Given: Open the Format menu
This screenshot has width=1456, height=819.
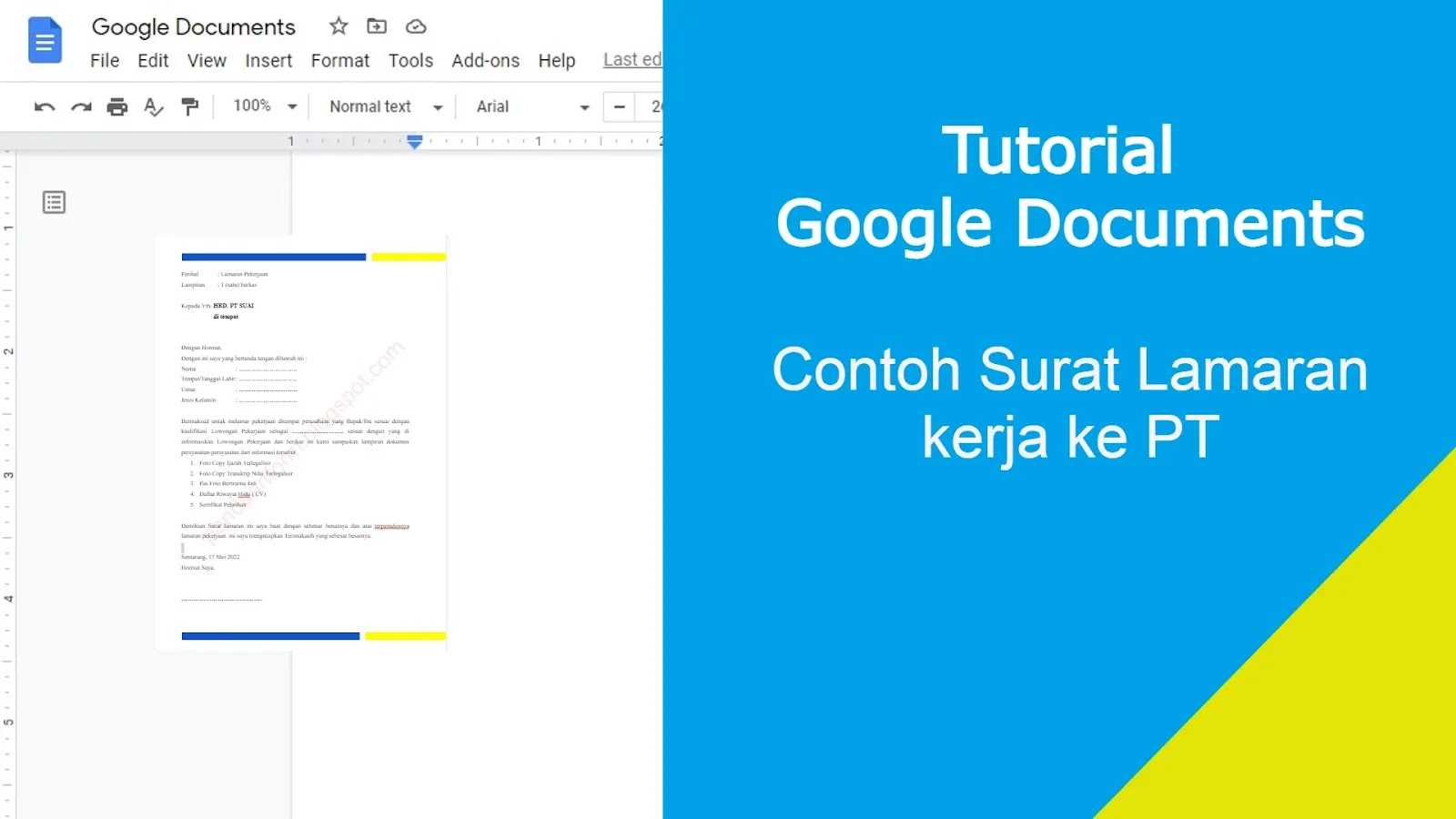Looking at the screenshot, I should (x=340, y=61).
